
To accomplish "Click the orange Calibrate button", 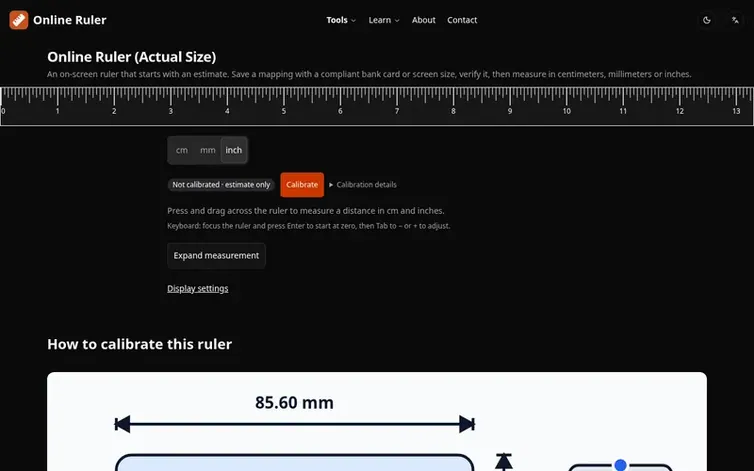I will click(302, 185).
